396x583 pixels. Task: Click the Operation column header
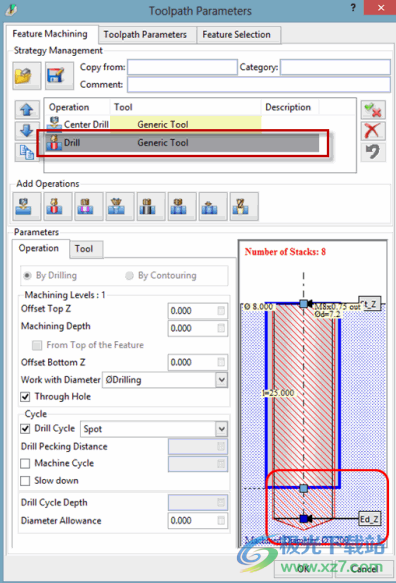click(77, 107)
